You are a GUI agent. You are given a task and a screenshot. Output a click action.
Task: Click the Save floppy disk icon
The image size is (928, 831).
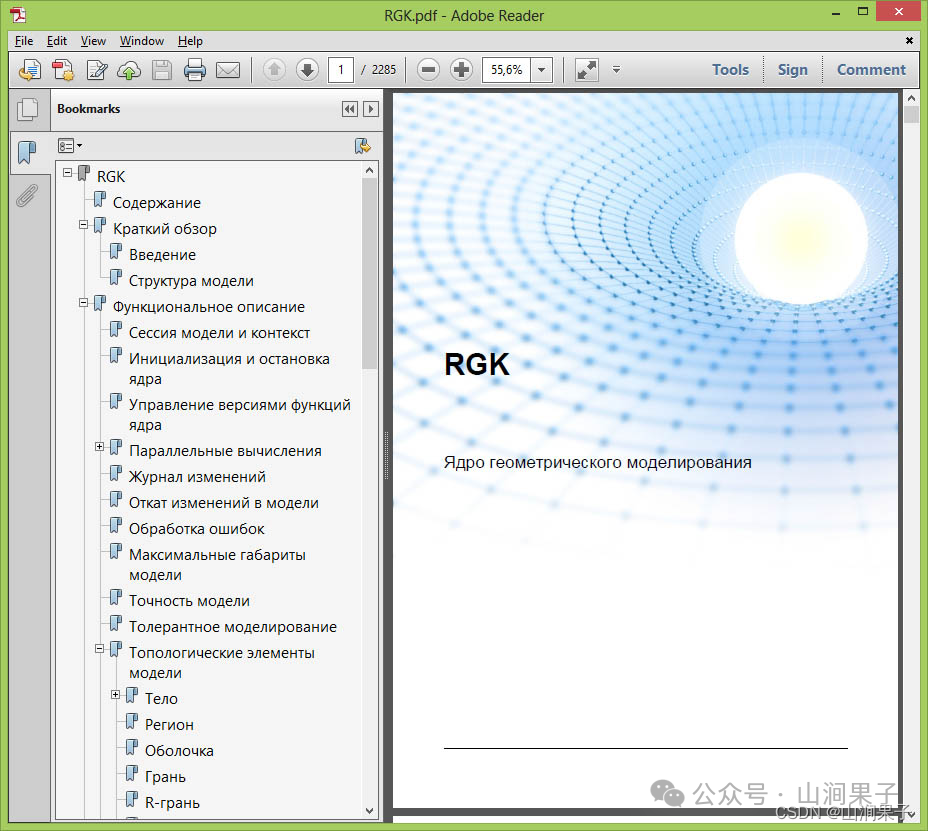(x=162, y=70)
